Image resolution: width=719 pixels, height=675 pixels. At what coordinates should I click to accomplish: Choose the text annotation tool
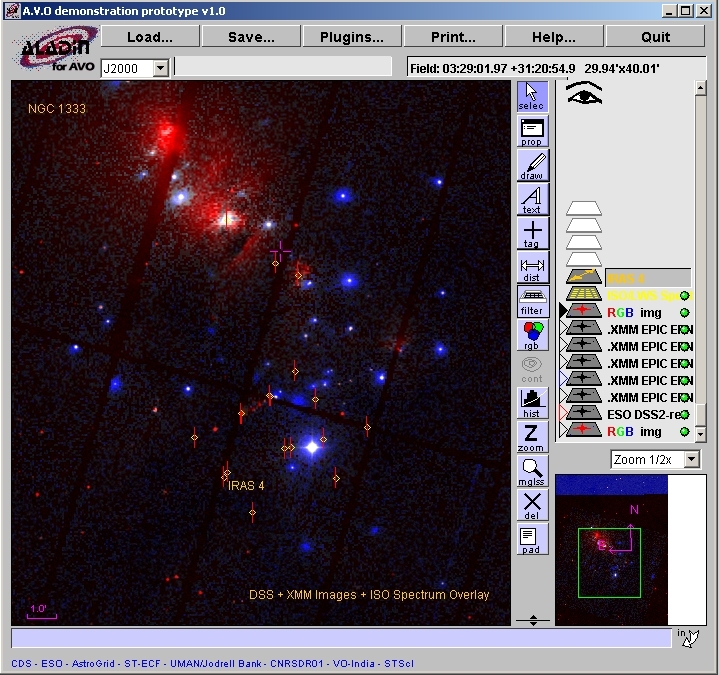click(x=531, y=199)
